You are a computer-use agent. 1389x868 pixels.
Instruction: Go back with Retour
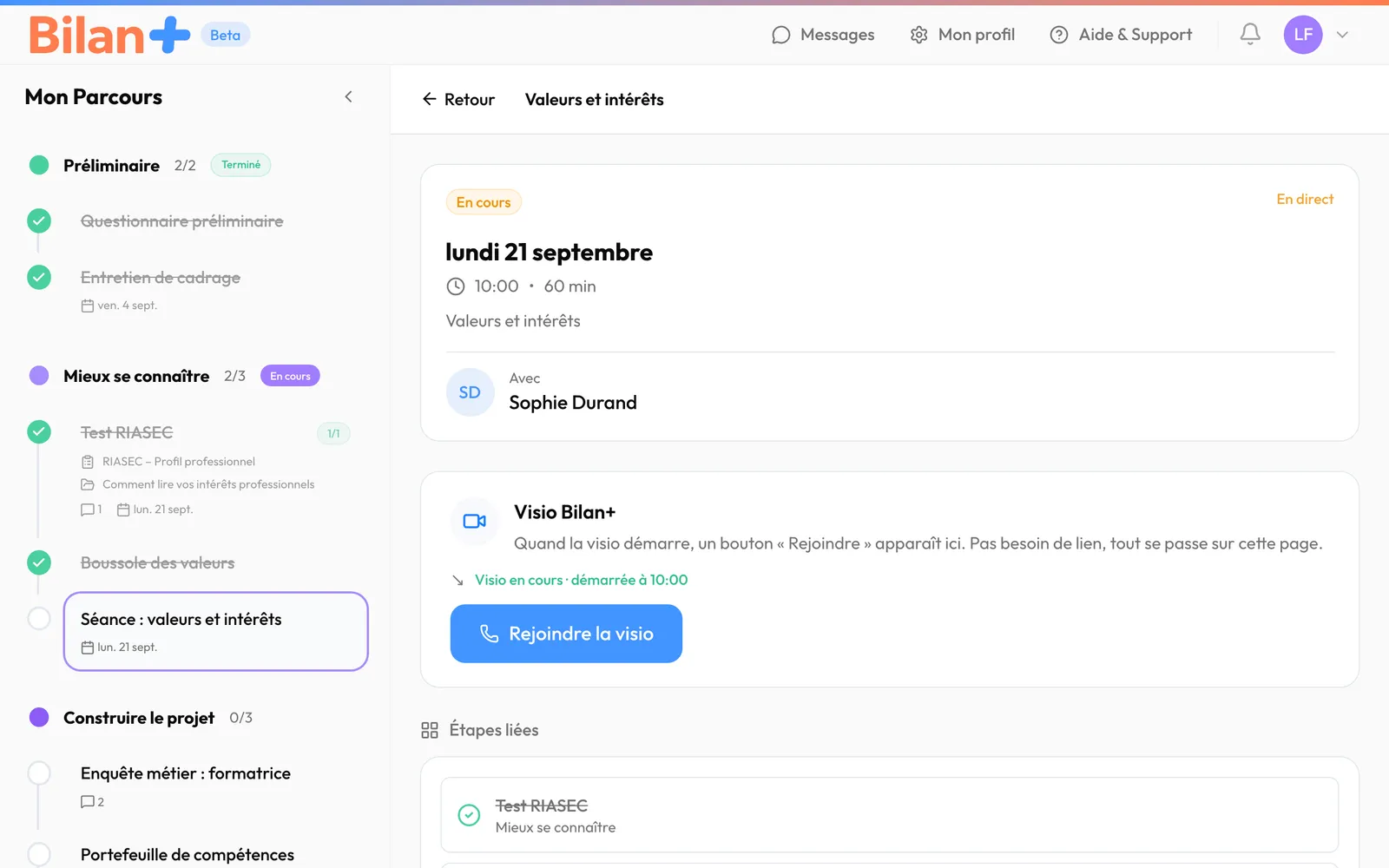click(458, 99)
